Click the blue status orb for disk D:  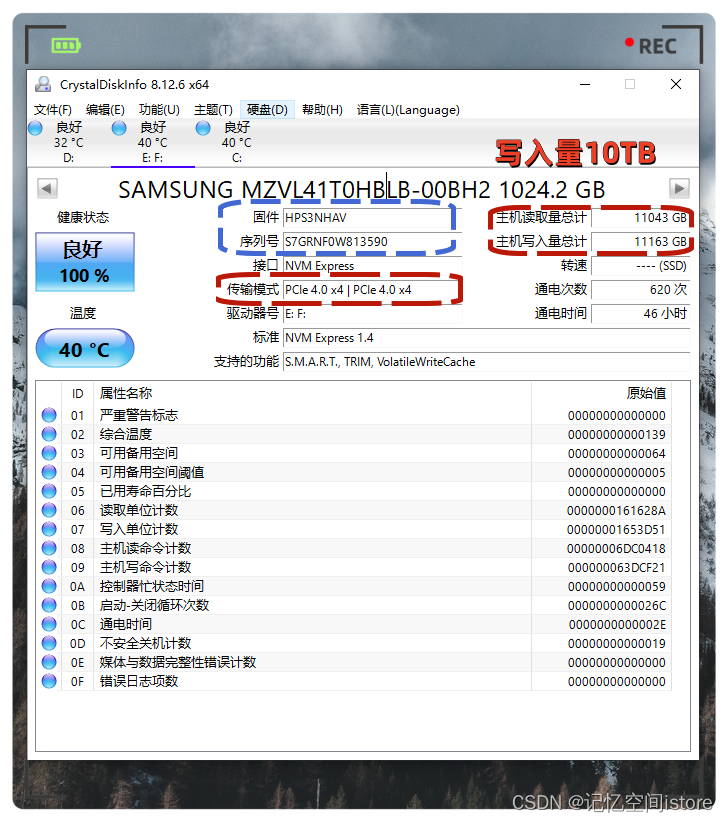point(36,128)
